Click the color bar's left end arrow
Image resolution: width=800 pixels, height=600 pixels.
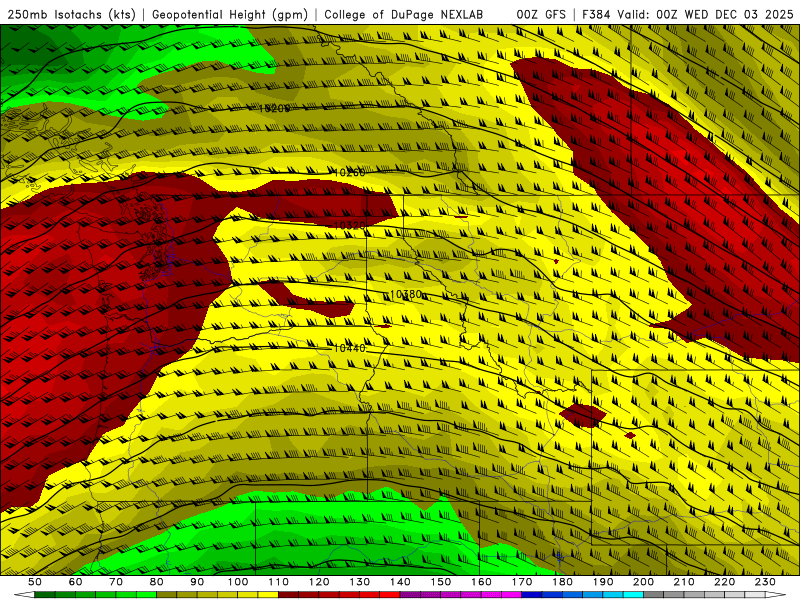point(24,595)
